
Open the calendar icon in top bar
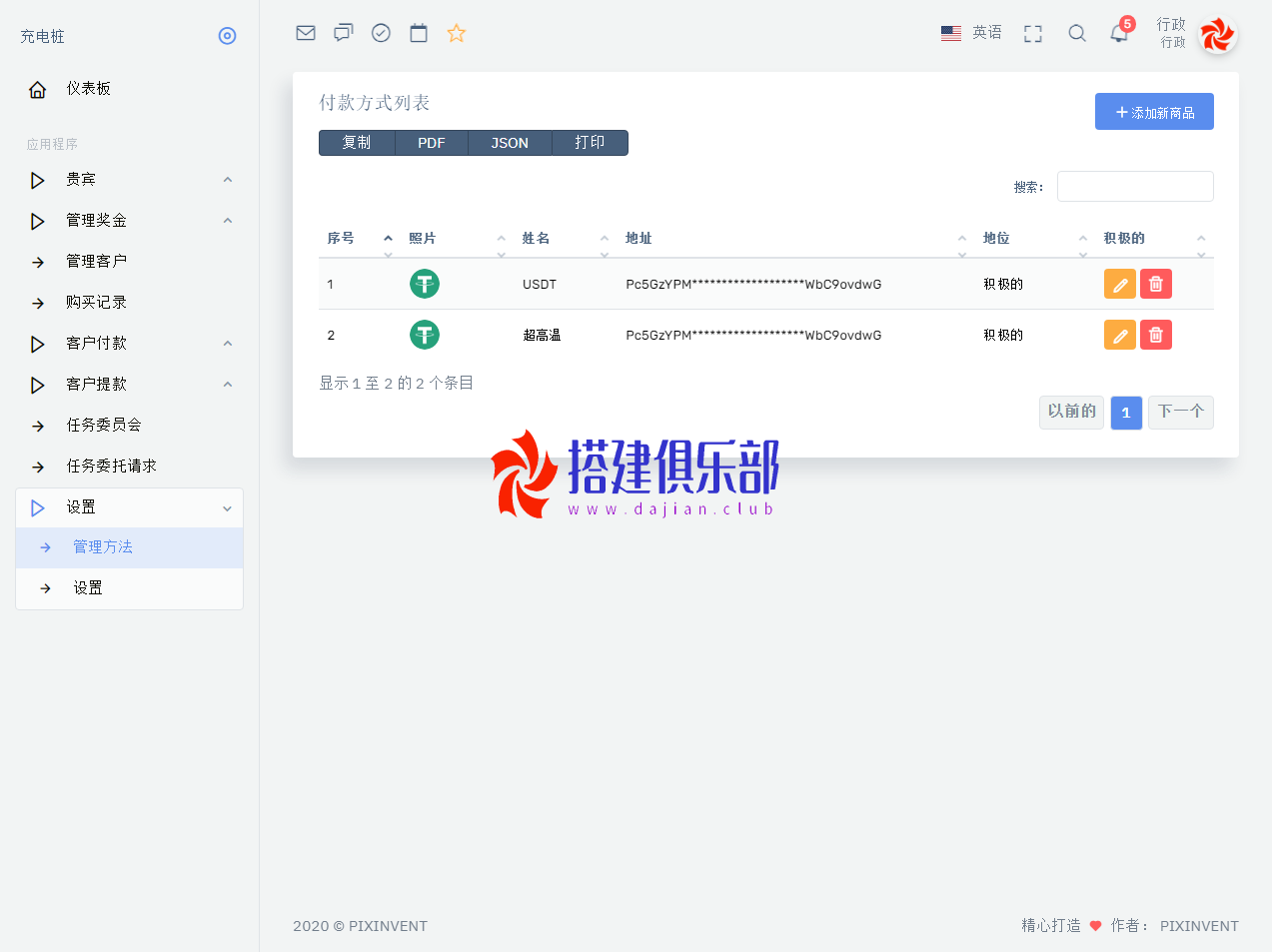pyautogui.click(x=419, y=33)
